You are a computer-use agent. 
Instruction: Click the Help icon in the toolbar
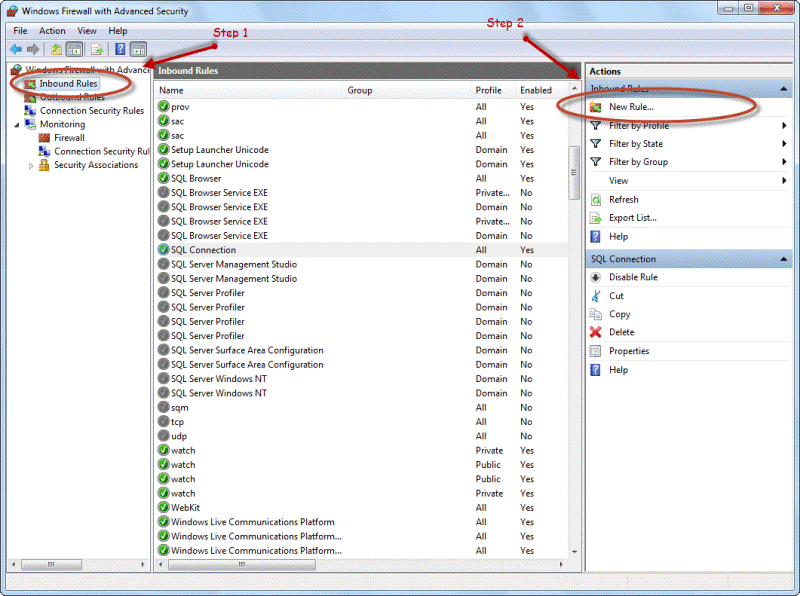[x=120, y=48]
